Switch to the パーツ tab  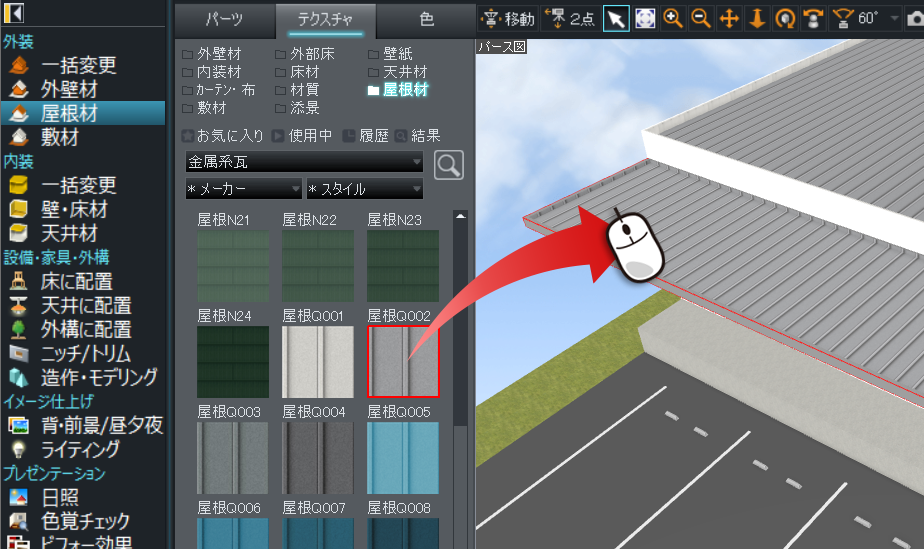[x=225, y=20]
